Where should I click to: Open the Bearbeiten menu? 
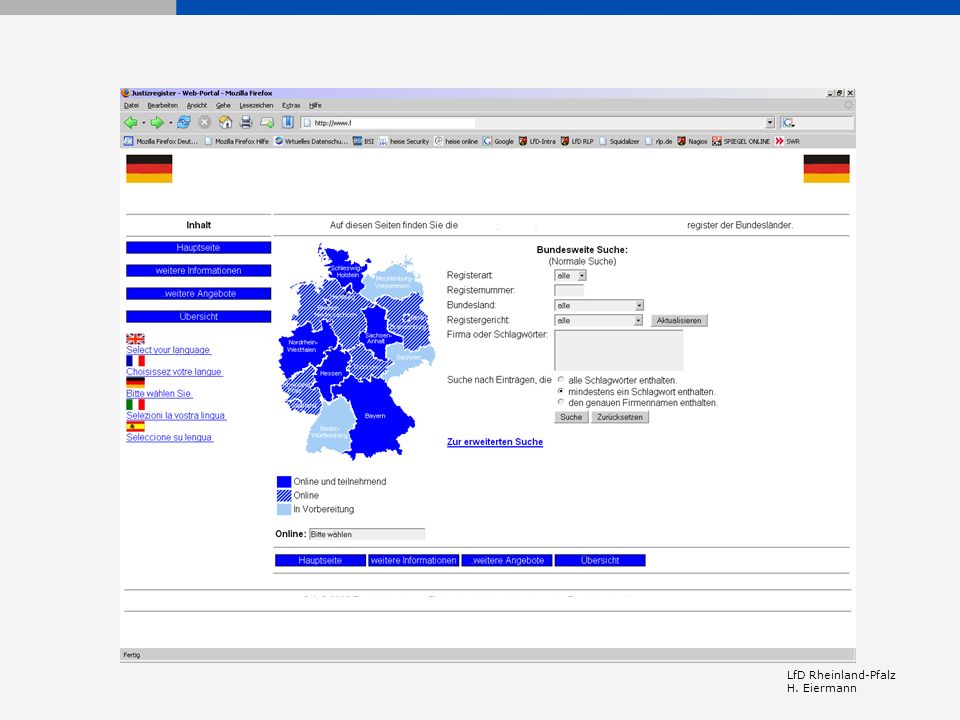(x=162, y=105)
